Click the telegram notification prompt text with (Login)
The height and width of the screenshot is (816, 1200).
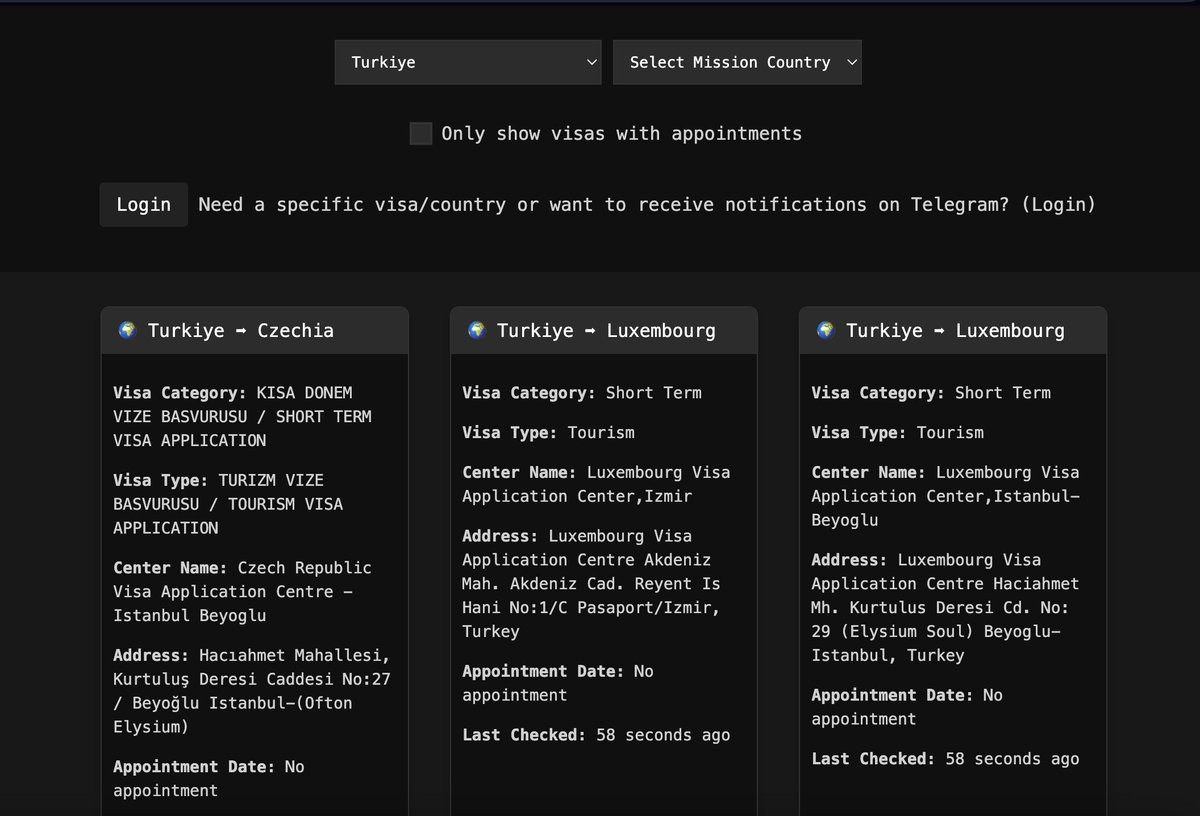pyautogui.click(x=647, y=204)
